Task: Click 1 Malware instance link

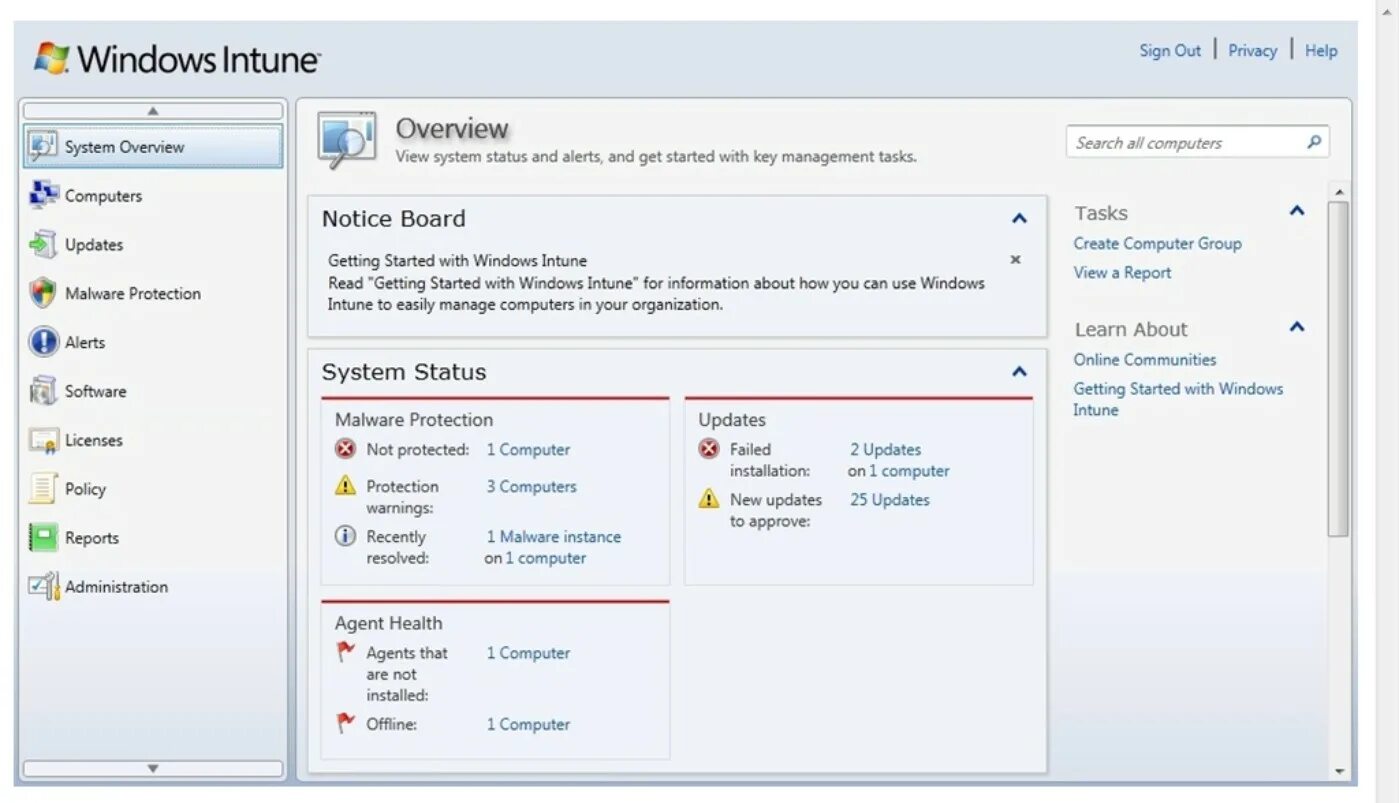Action: tap(553, 537)
